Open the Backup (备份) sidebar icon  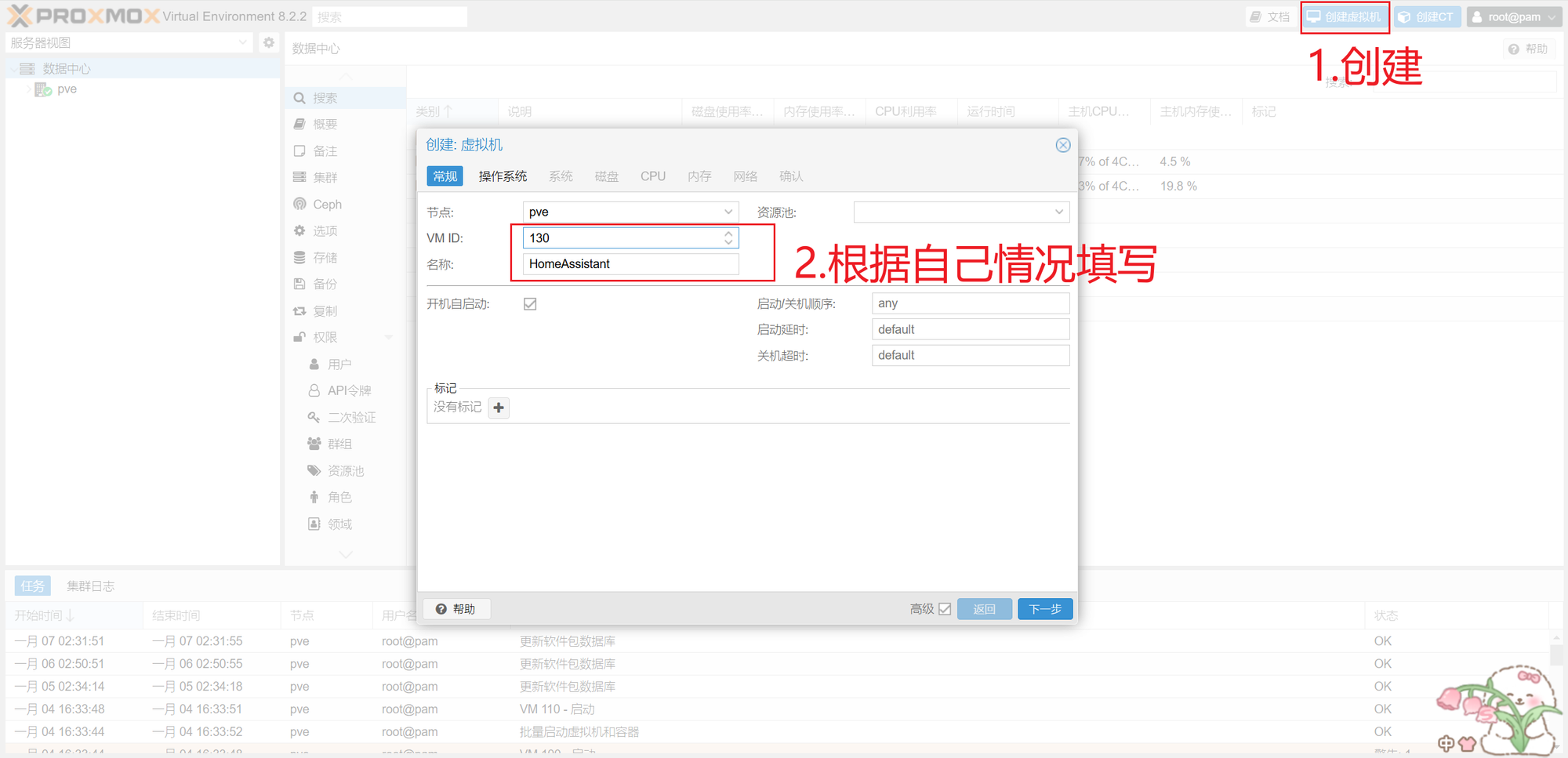click(x=299, y=284)
